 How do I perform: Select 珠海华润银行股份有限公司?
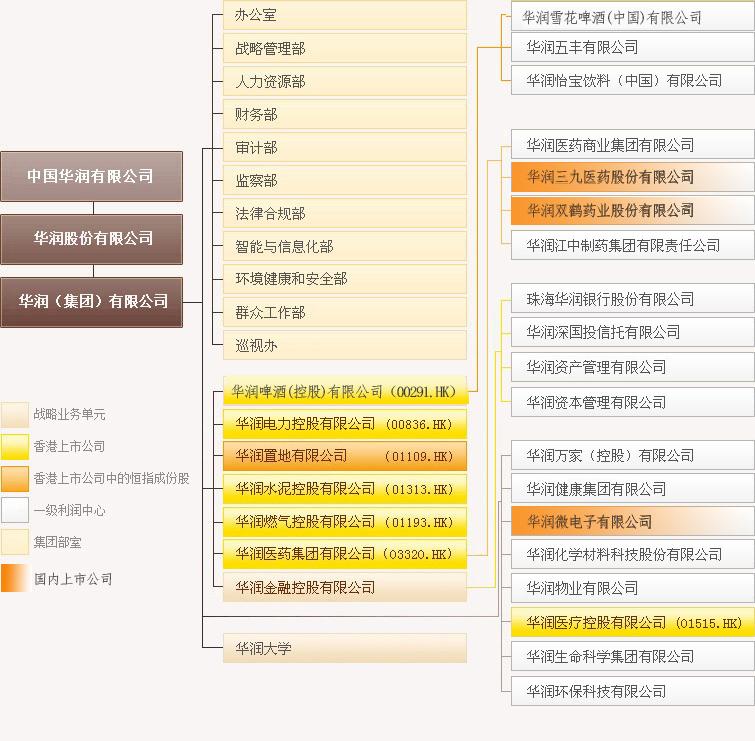tap(633, 299)
